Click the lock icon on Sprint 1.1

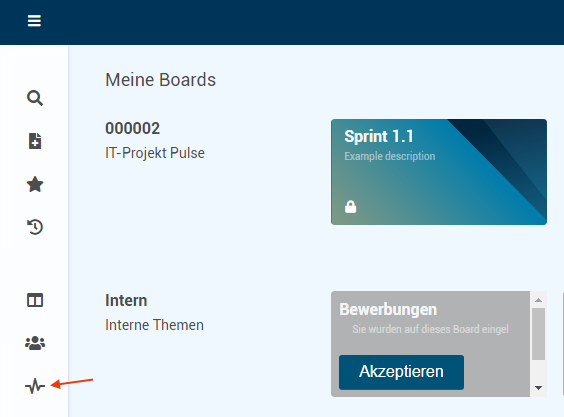click(x=351, y=207)
